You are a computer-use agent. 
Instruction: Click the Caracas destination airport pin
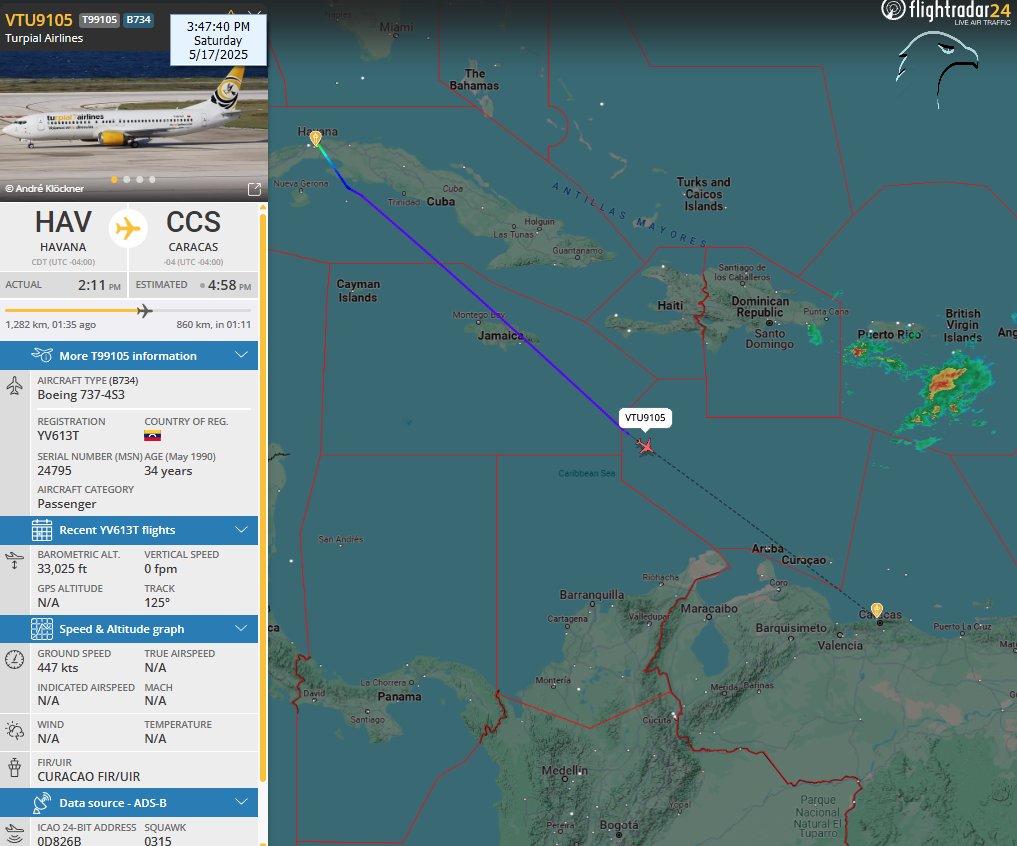click(876, 610)
